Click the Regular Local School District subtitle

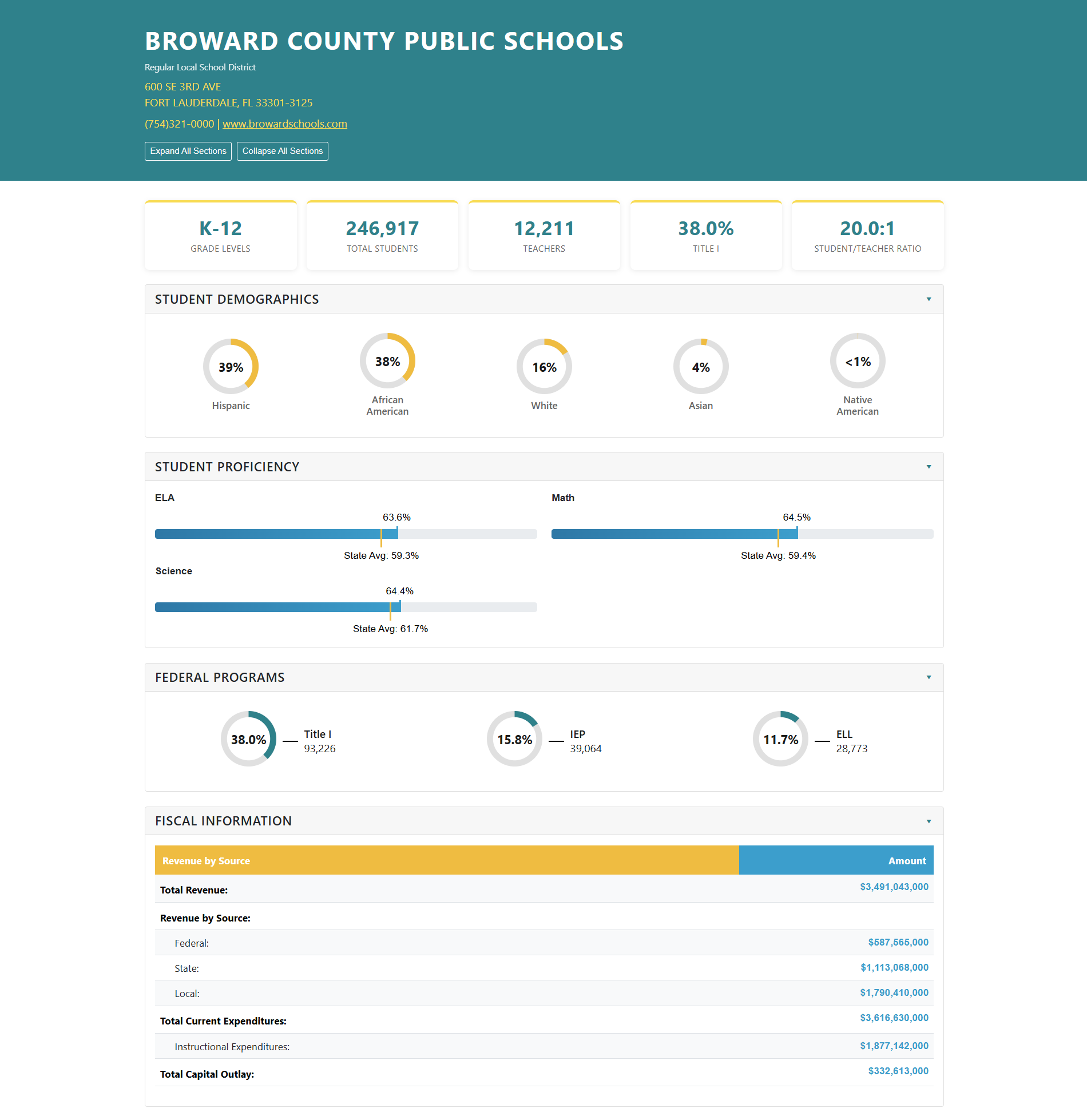pos(200,67)
